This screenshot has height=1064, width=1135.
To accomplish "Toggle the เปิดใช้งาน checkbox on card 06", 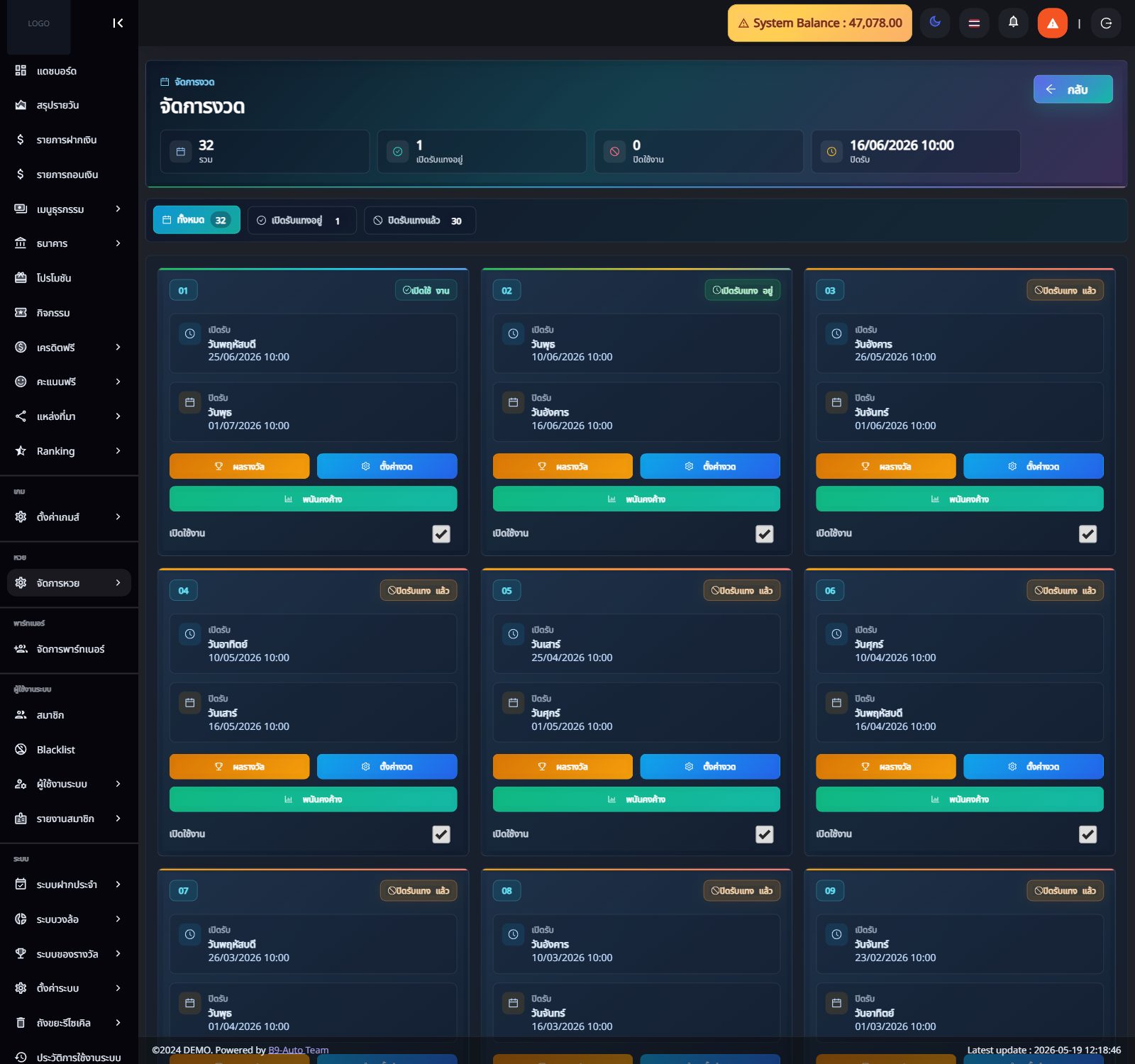I will (1088, 834).
